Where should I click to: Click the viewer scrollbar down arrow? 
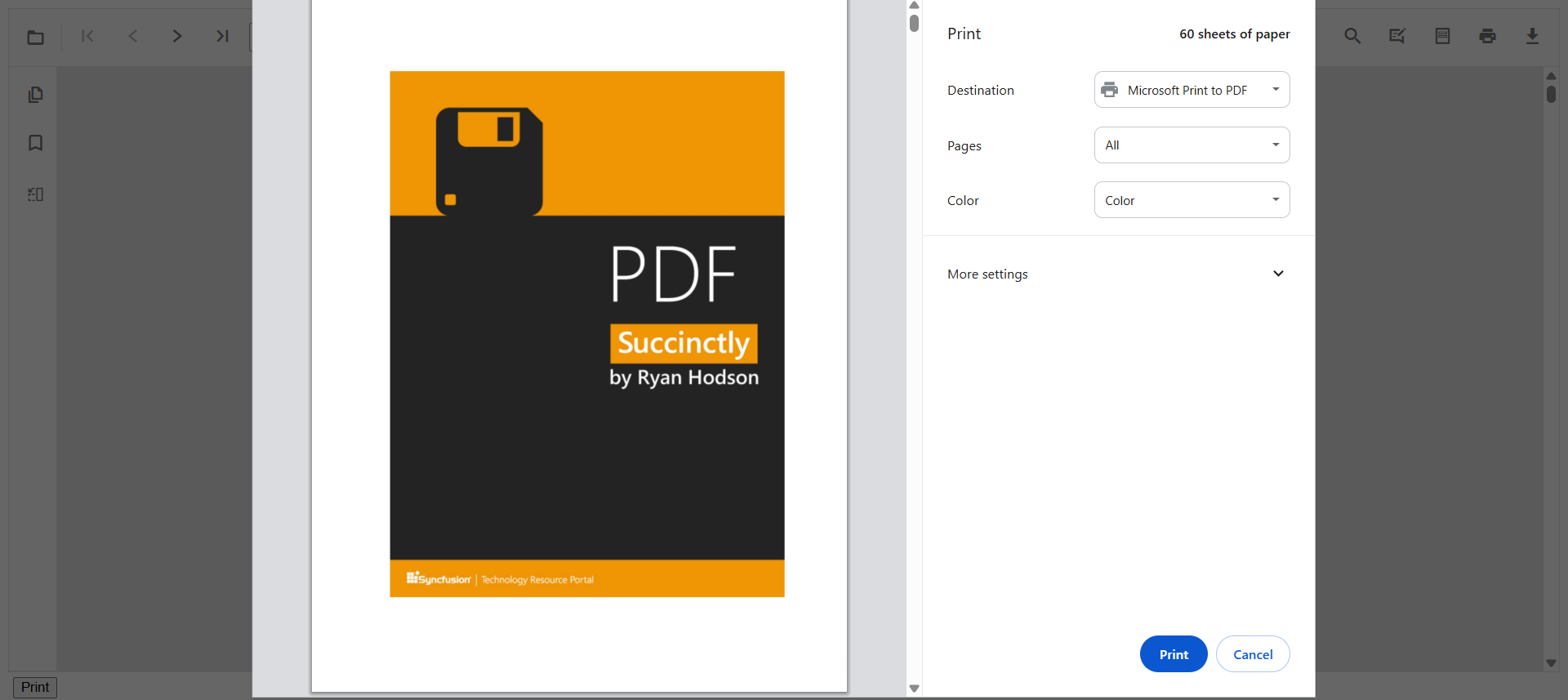[1551, 663]
